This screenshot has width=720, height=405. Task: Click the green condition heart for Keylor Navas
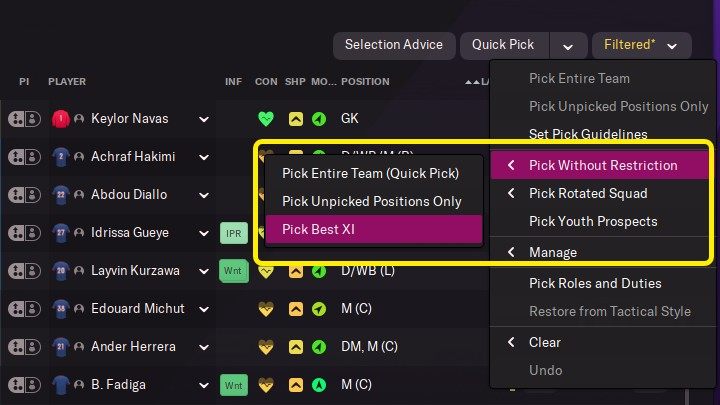point(265,119)
